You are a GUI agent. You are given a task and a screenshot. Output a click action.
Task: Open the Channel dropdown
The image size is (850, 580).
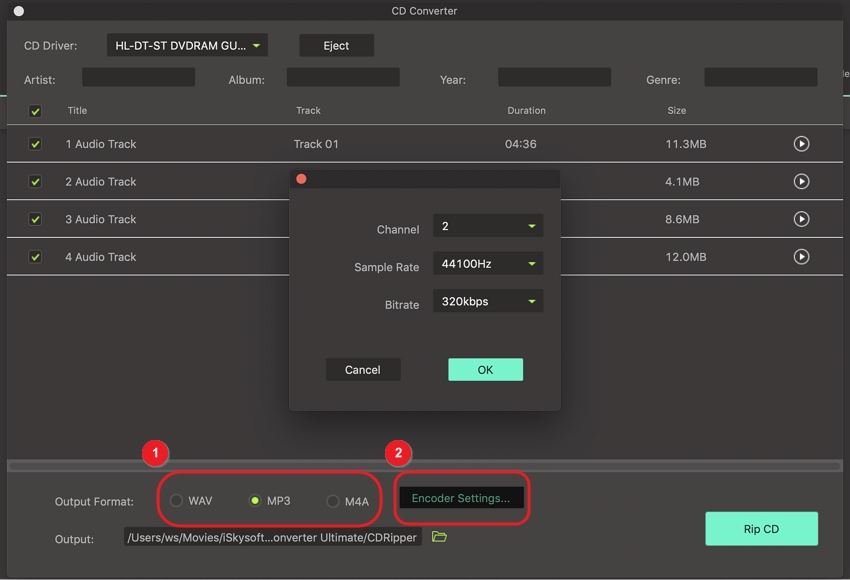tap(487, 227)
